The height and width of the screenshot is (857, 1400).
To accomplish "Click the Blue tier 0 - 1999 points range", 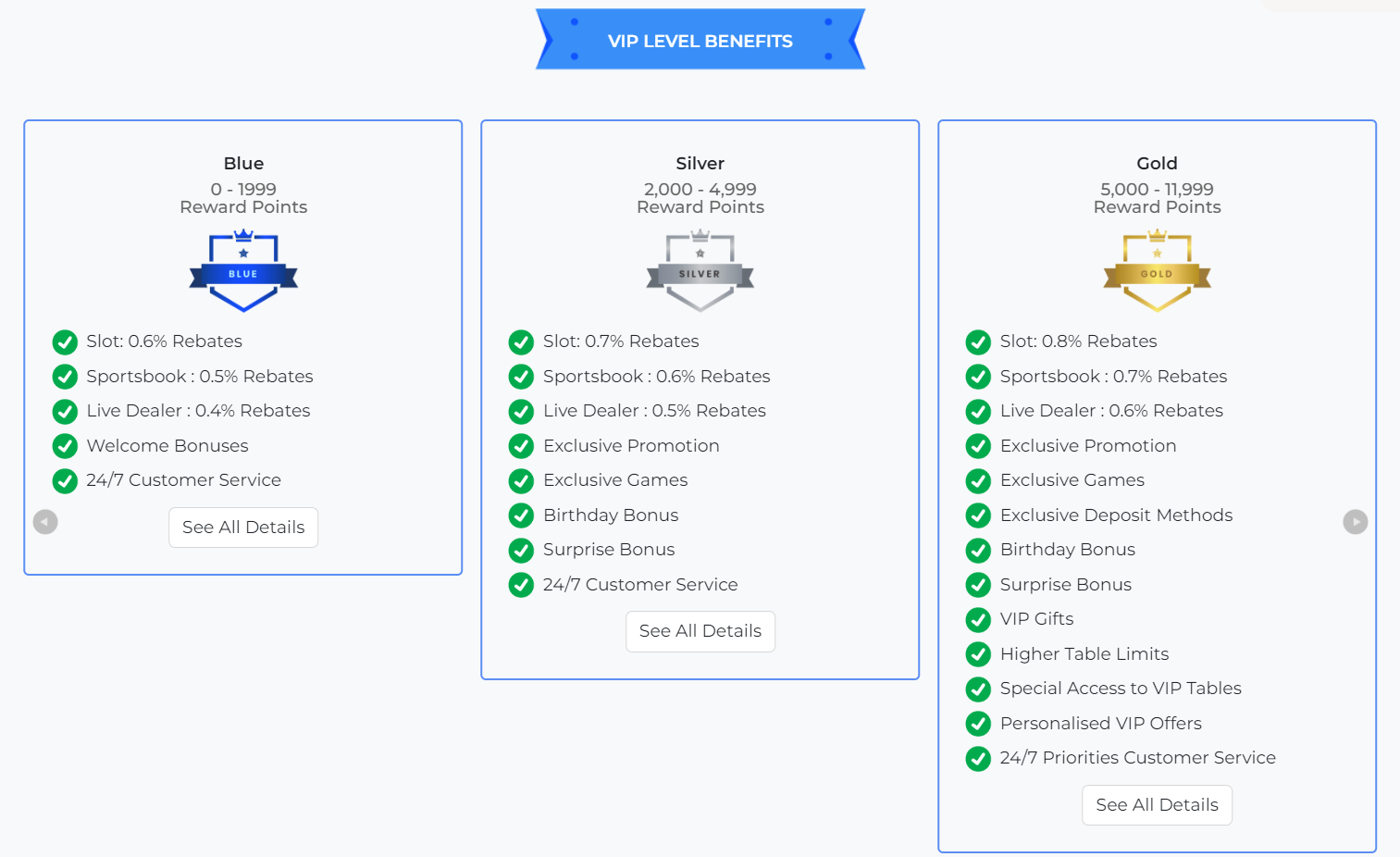I will coord(243,189).
